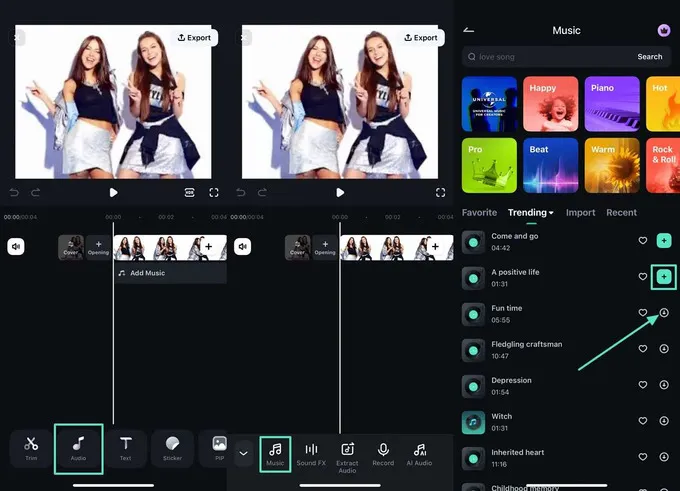Image resolution: width=680 pixels, height=491 pixels.
Task: Open Trending dropdown tab
Action: [x=531, y=213]
